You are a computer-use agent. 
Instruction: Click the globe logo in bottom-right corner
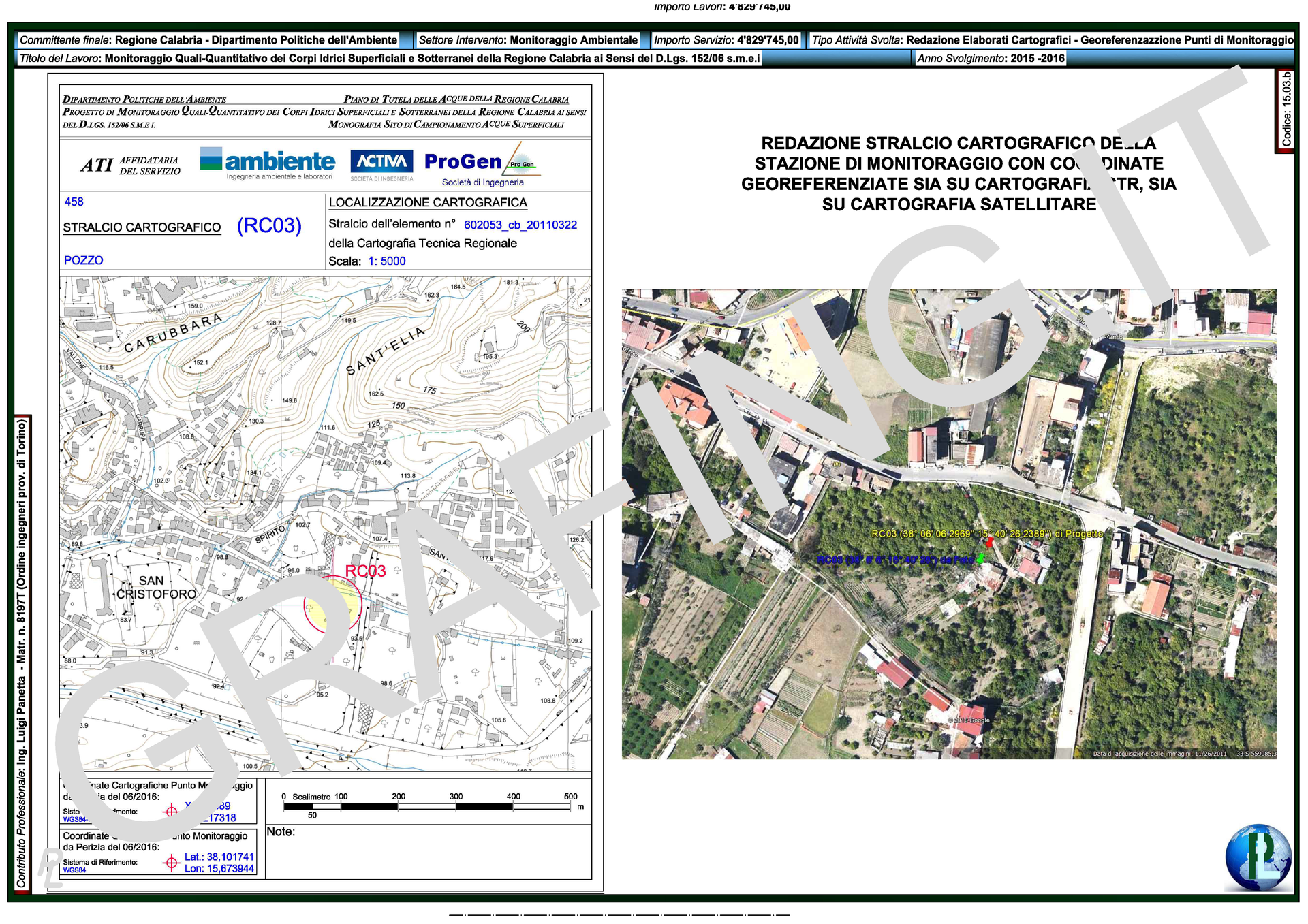click(1258, 857)
